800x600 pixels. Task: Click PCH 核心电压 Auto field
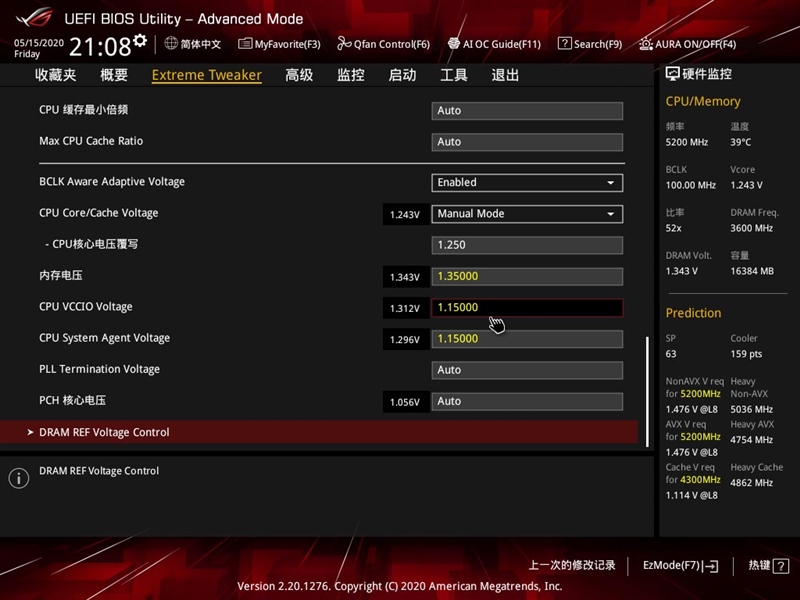pyautogui.click(x=527, y=401)
